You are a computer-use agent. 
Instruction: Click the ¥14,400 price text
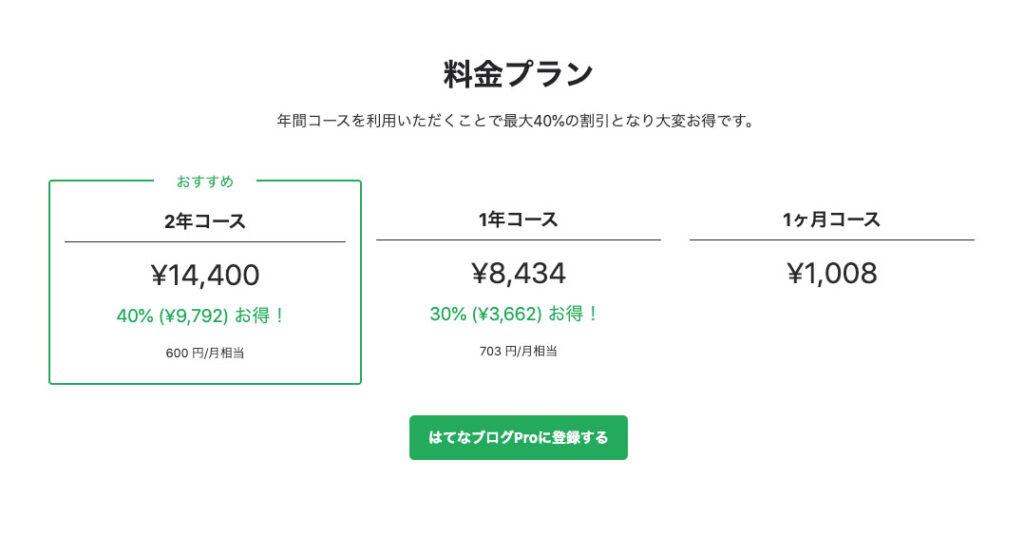point(205,275)
